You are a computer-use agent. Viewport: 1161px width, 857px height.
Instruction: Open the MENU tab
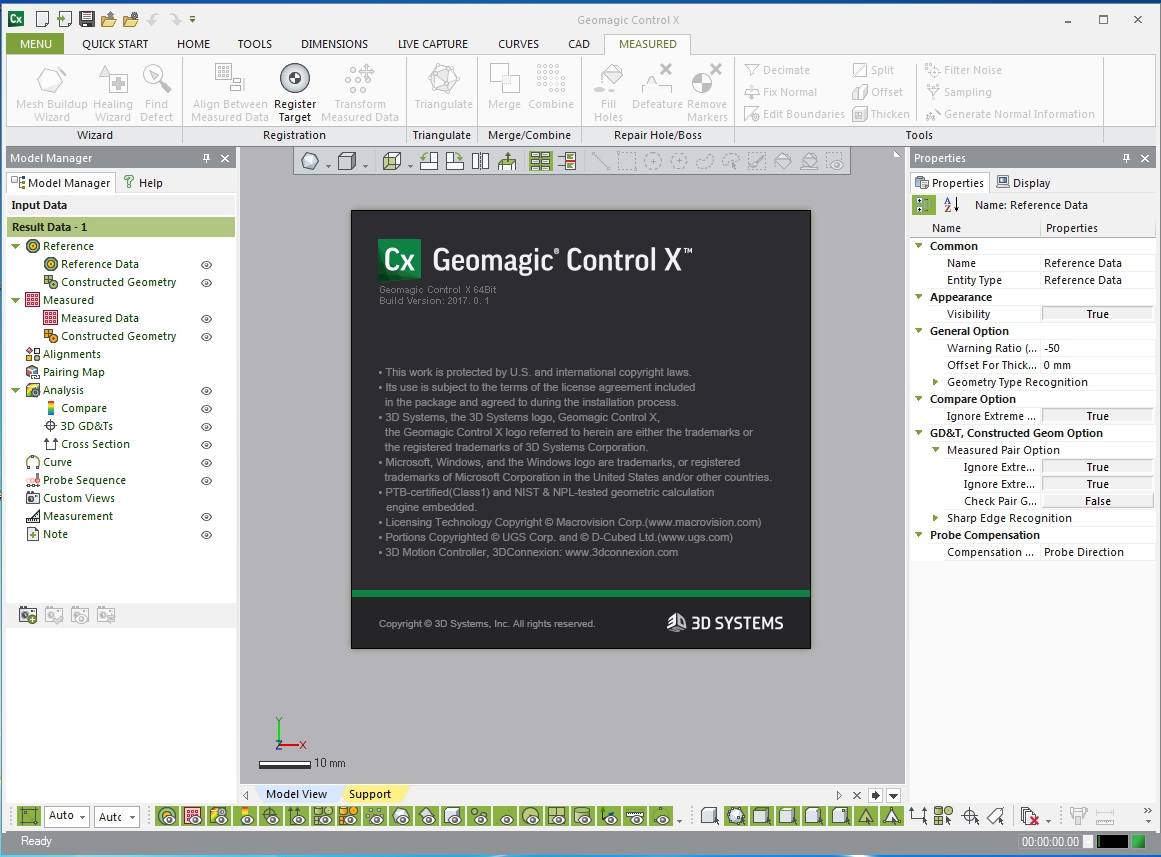[x=36, y=44]
